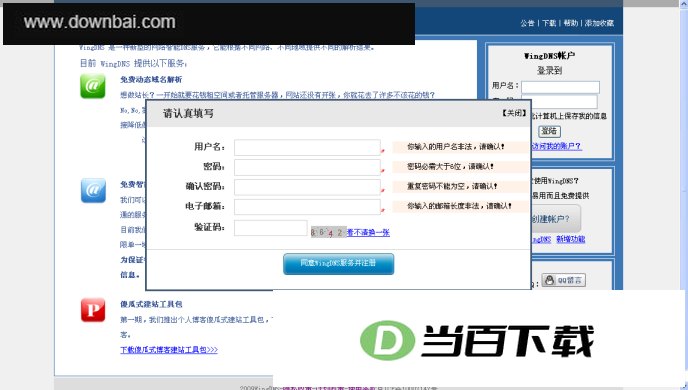Click the QQ留言 button
688x390 pixels.
563,280
